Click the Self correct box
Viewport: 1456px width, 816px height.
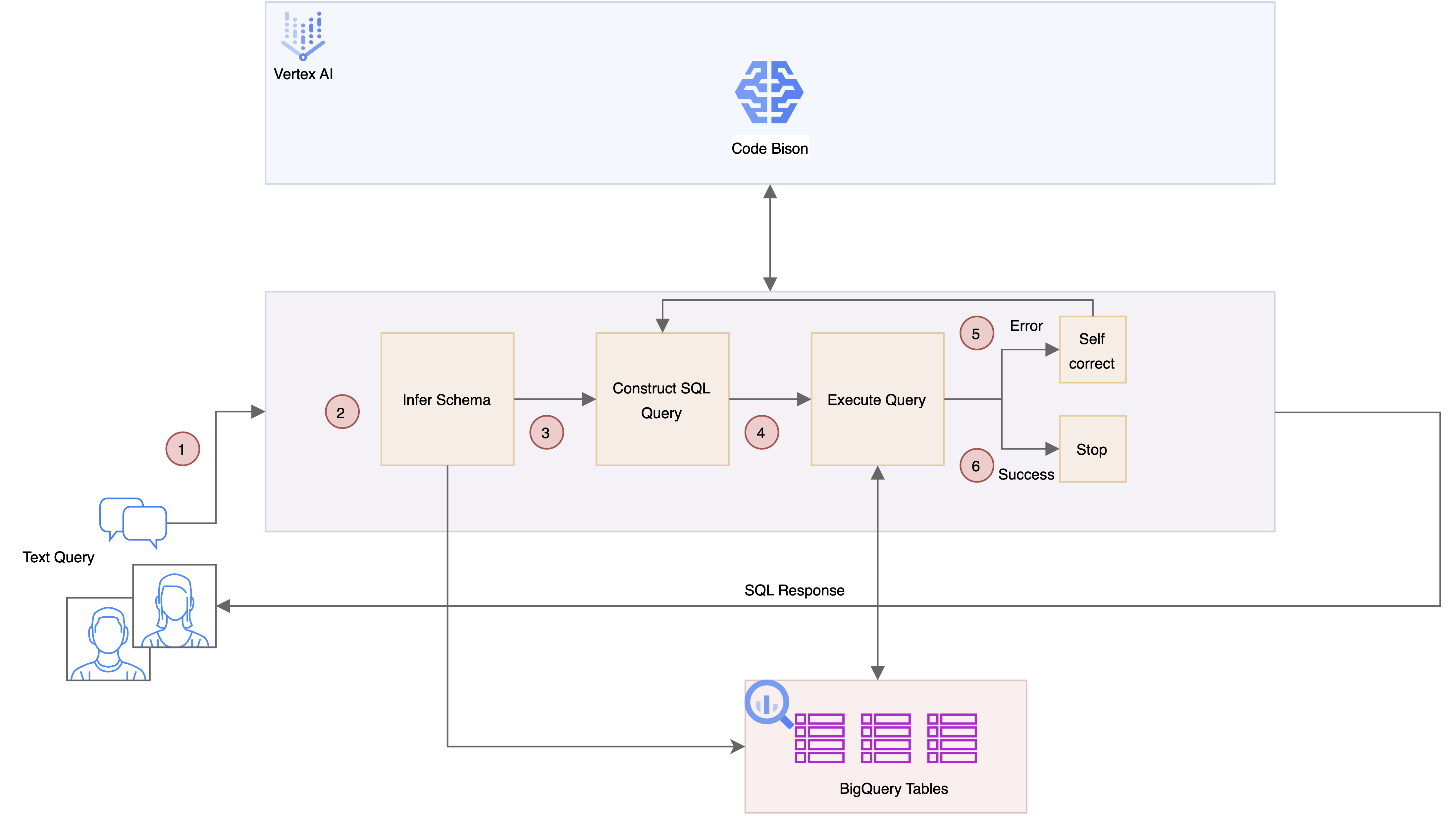click(x=1092, y=350)
